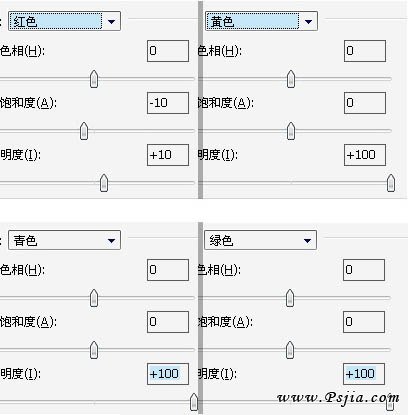The image size is (409, 415).
Task: Click the 绿色 lightness field showing +100
Action: 364,374
